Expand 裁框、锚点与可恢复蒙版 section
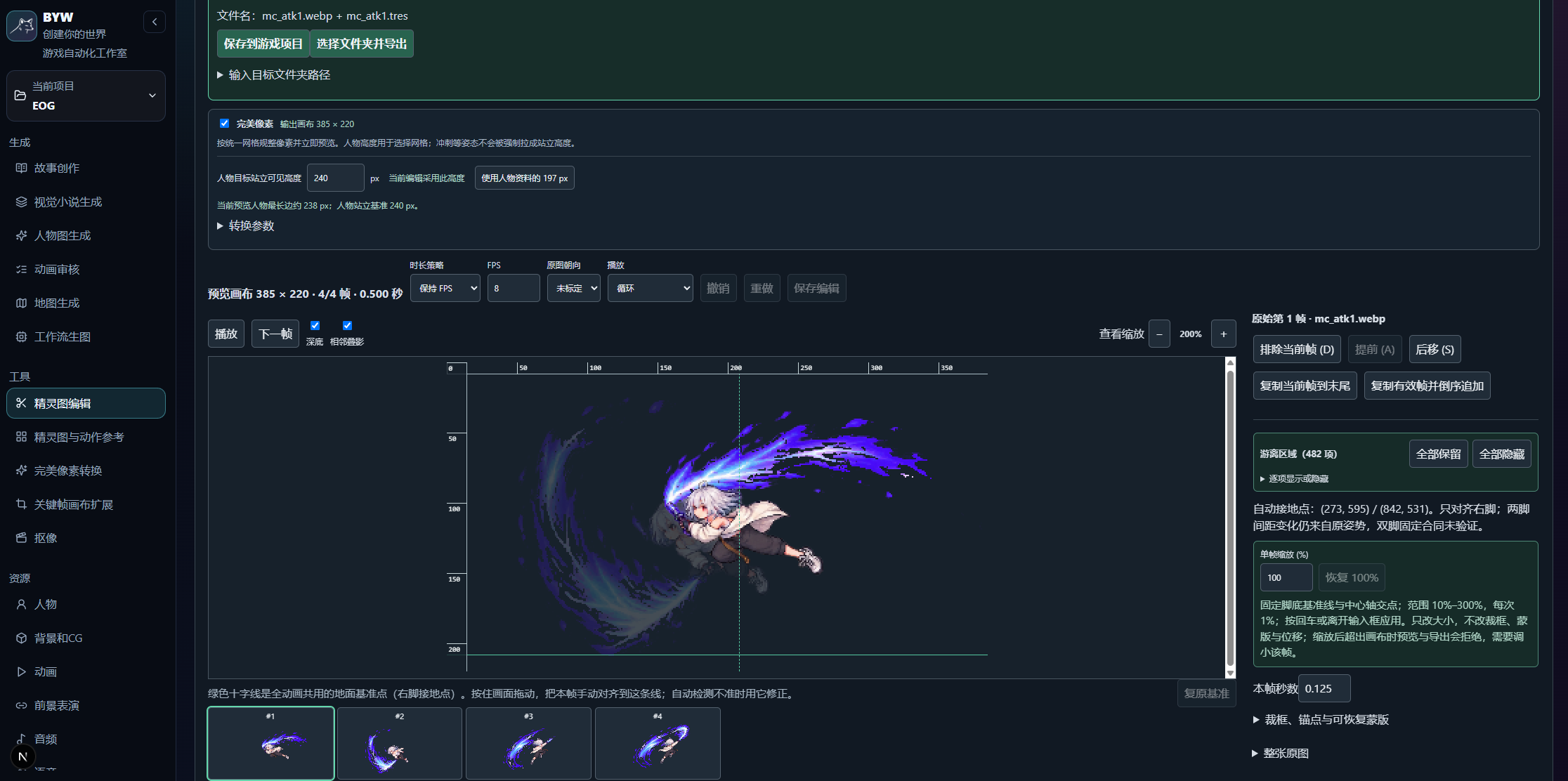The width and height of the screenshot is (1568, 781). [x=1321, y=719]
